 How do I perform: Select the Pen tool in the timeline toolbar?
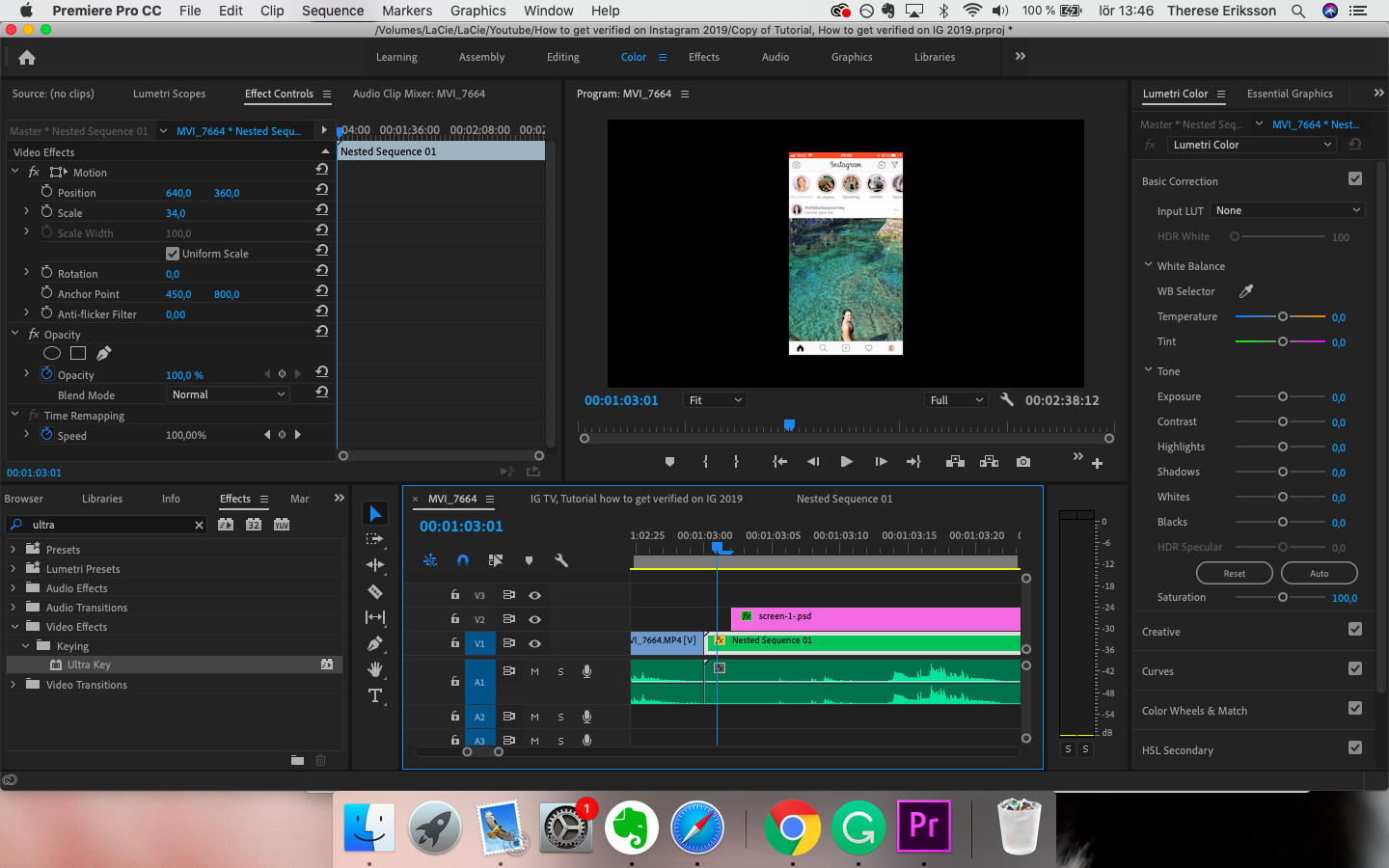pyautogui.click(x=375, y=643)
